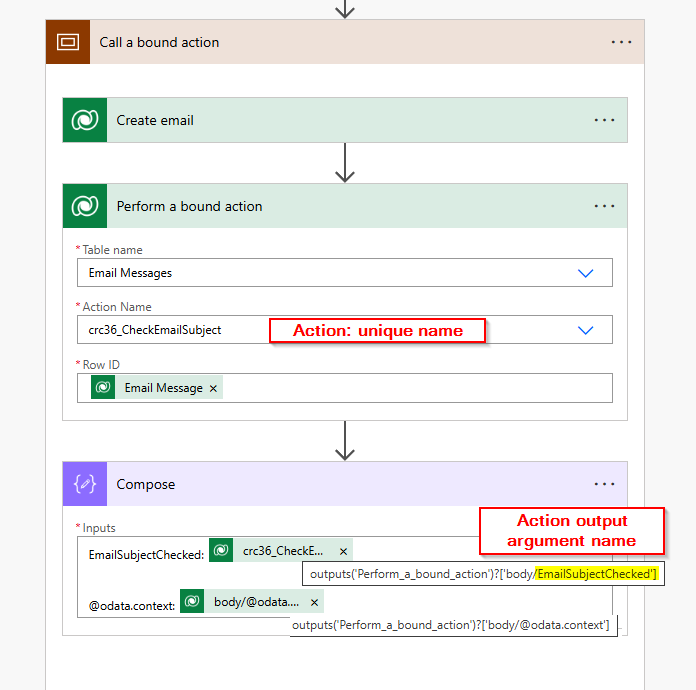Open the Call a bound action ellipsis menu
The width and height of the screenshot is (696, 690).
click(x=621, y=42)
